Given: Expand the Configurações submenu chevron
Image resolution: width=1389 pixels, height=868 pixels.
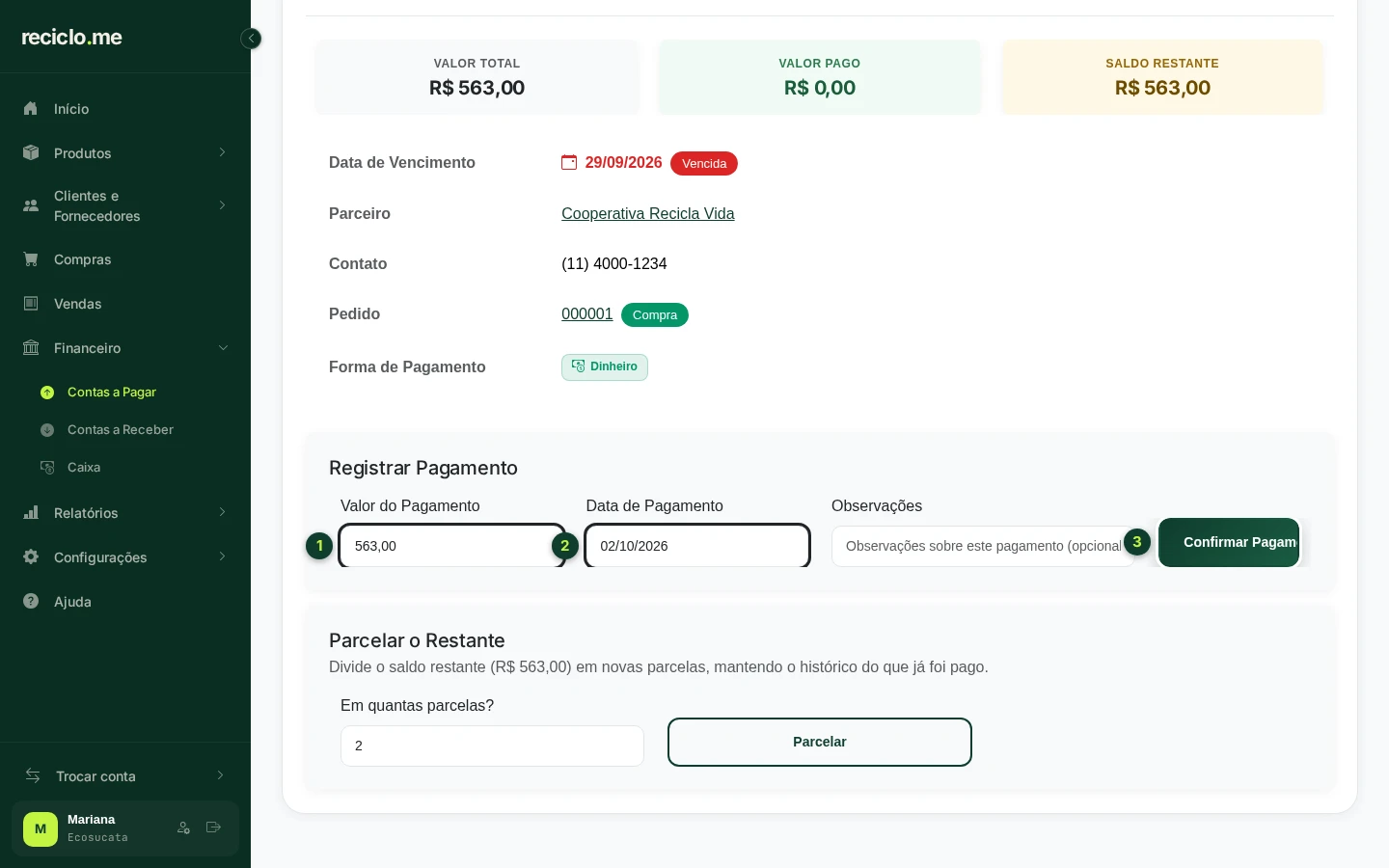Looking at the screenshot, I should [x=222, y=556].
